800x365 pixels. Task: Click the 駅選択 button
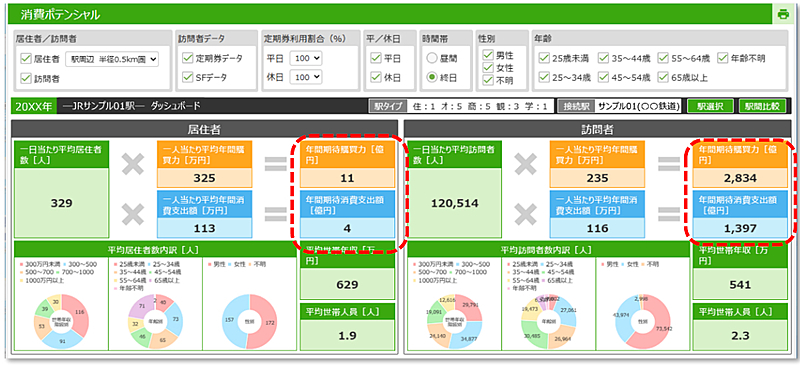pos(710,106)
